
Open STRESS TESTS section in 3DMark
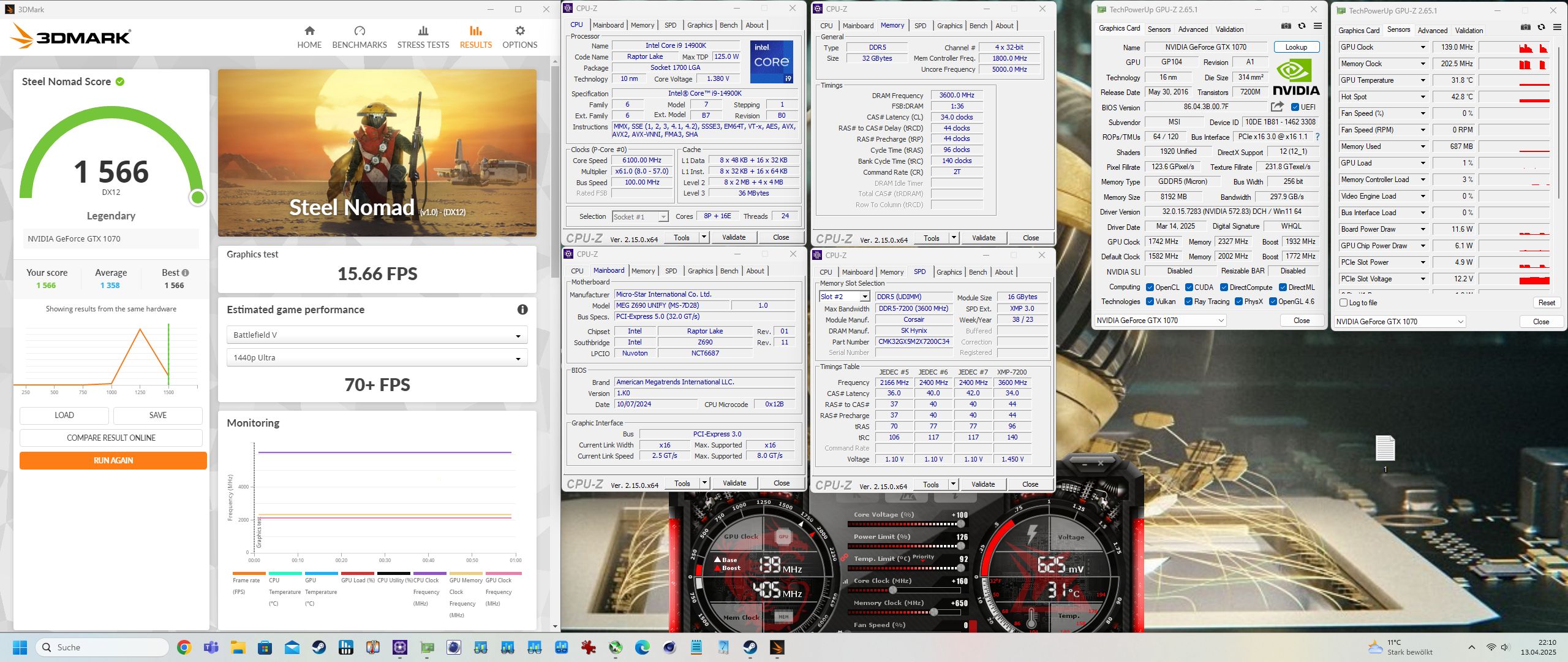(423, 37)
